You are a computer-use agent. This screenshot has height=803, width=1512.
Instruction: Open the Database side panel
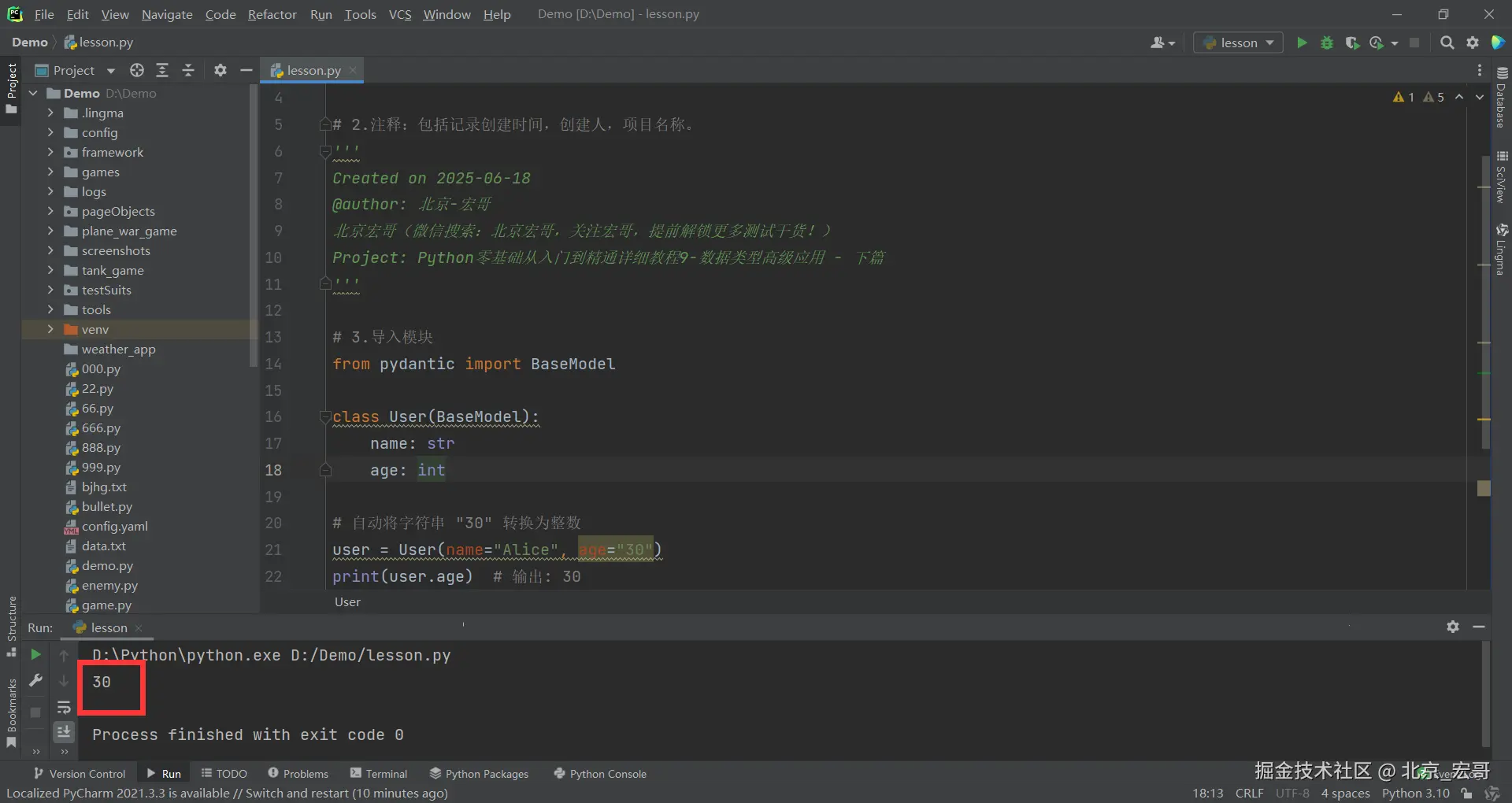click(x=1501, y=96)
